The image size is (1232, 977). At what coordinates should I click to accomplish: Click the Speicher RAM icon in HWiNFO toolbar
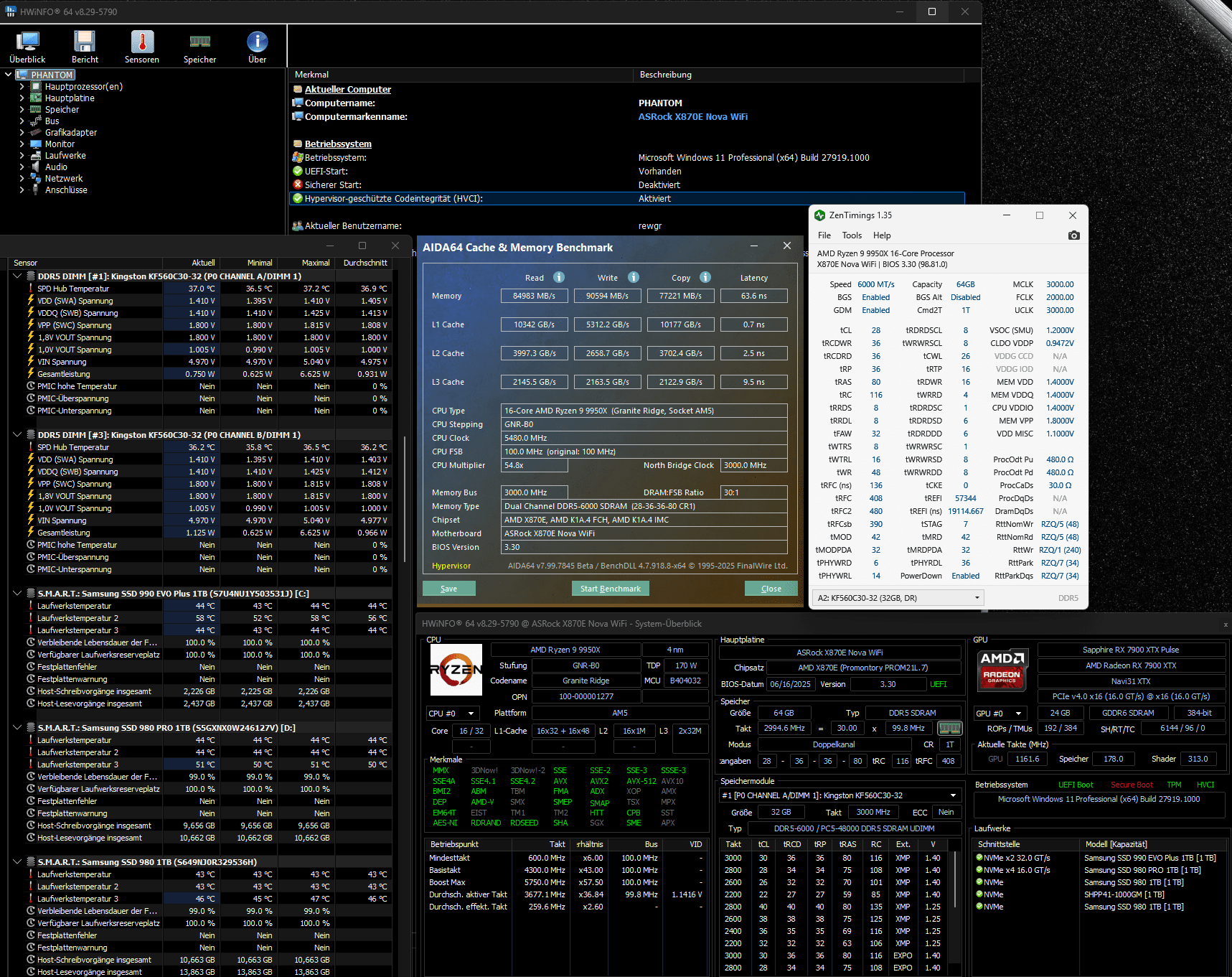tap(199, 42)
